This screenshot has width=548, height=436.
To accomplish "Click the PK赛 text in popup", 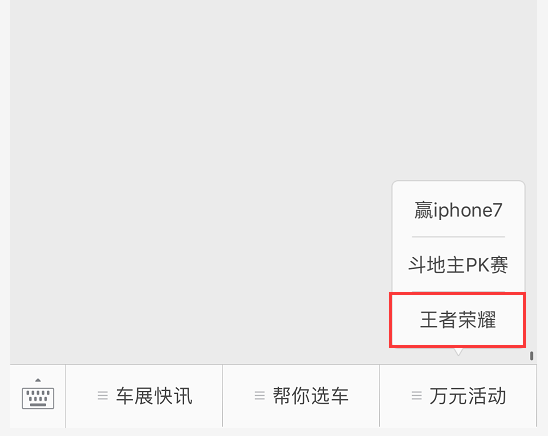I will tap(487, 265).
